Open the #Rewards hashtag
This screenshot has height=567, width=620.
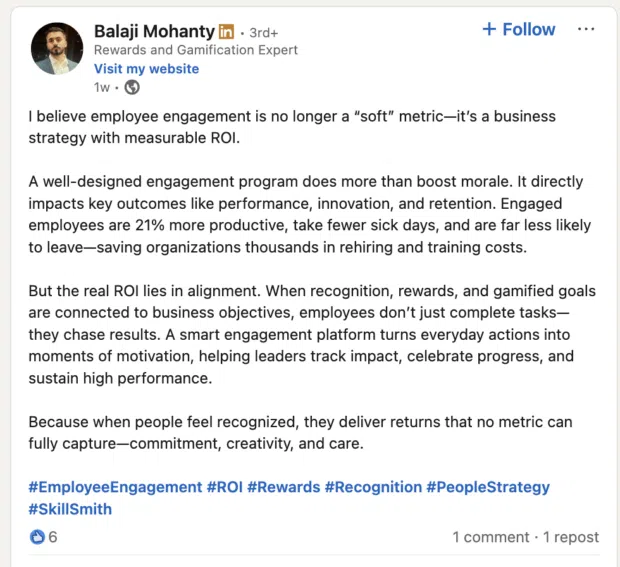(283, 487)
